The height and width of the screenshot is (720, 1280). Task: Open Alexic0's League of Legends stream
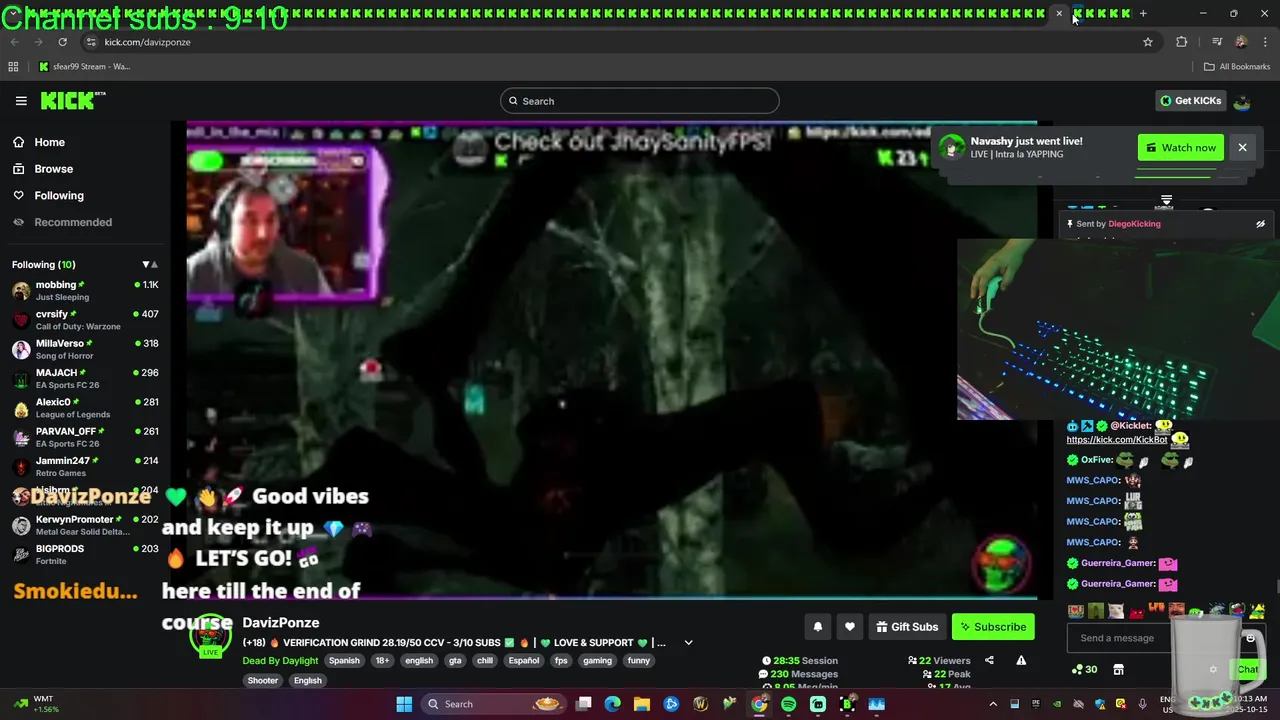85,408
